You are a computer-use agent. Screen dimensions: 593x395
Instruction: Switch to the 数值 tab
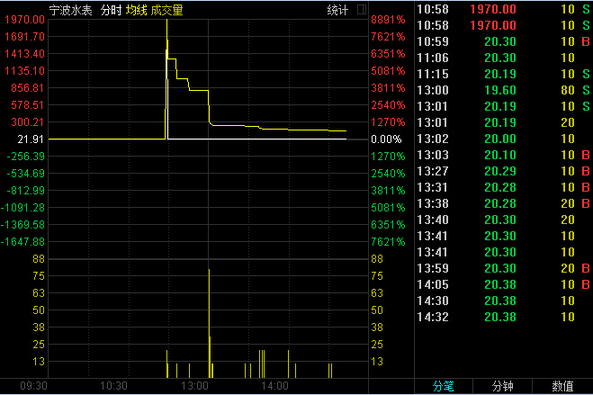[562, 386]
